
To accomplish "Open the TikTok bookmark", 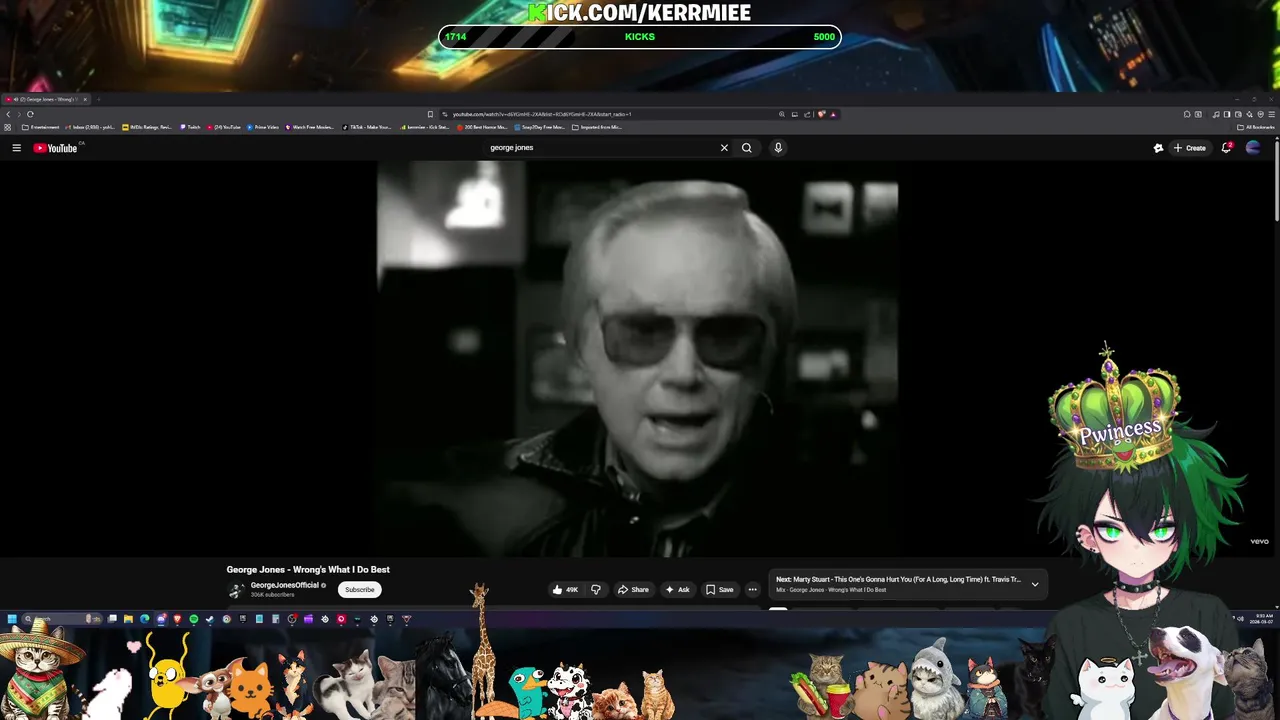I will (366, 127).
